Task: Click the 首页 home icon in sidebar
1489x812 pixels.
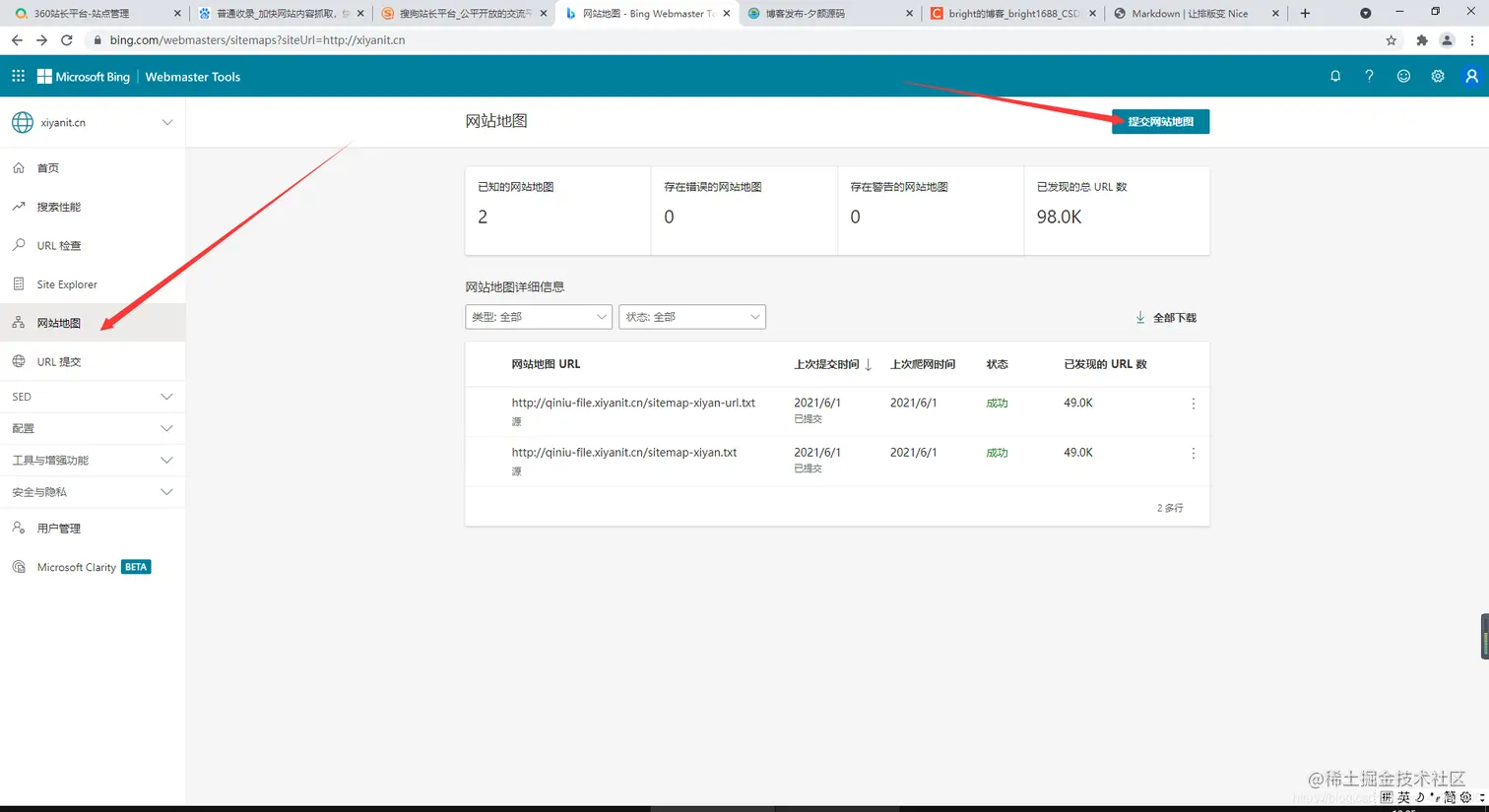Action: click(19, 167)
